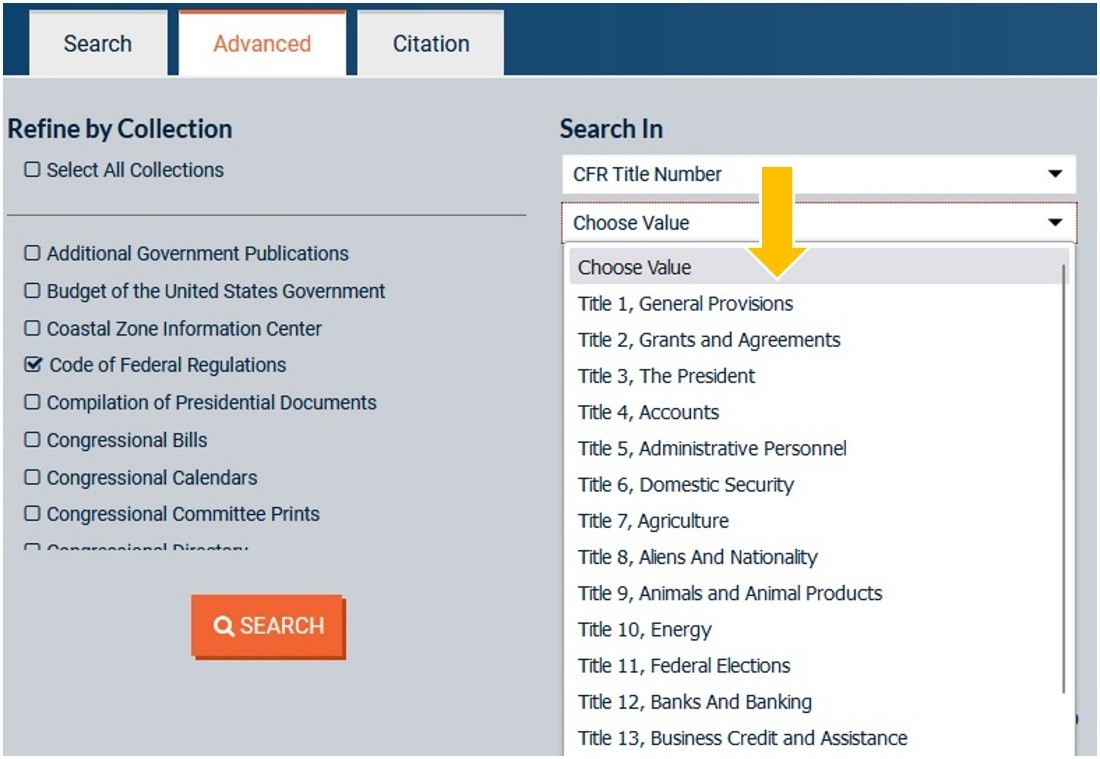Screen dimensions: 1100x759
Task: Check Coastal Zone Information Center
Action: pos(36,328)
